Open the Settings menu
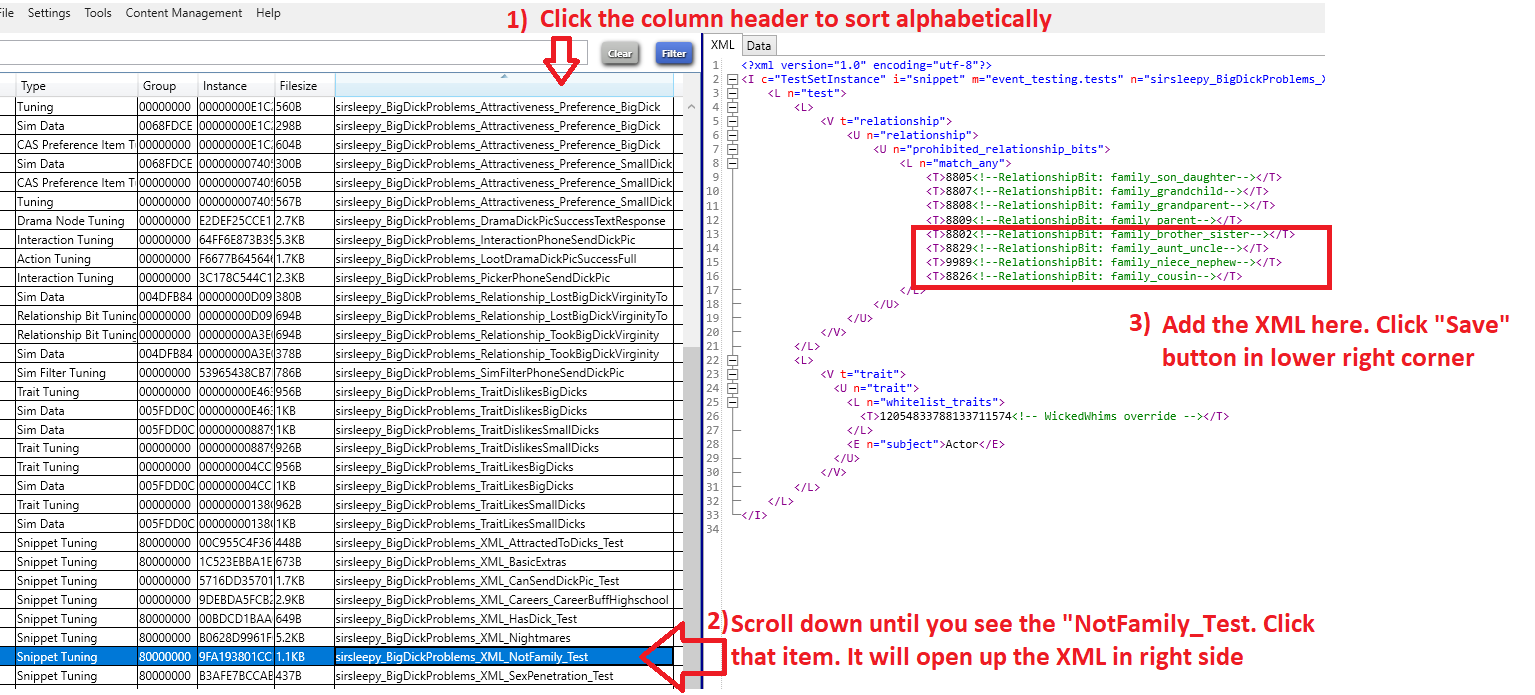The image size is (1535, 695). pos(49,13)
